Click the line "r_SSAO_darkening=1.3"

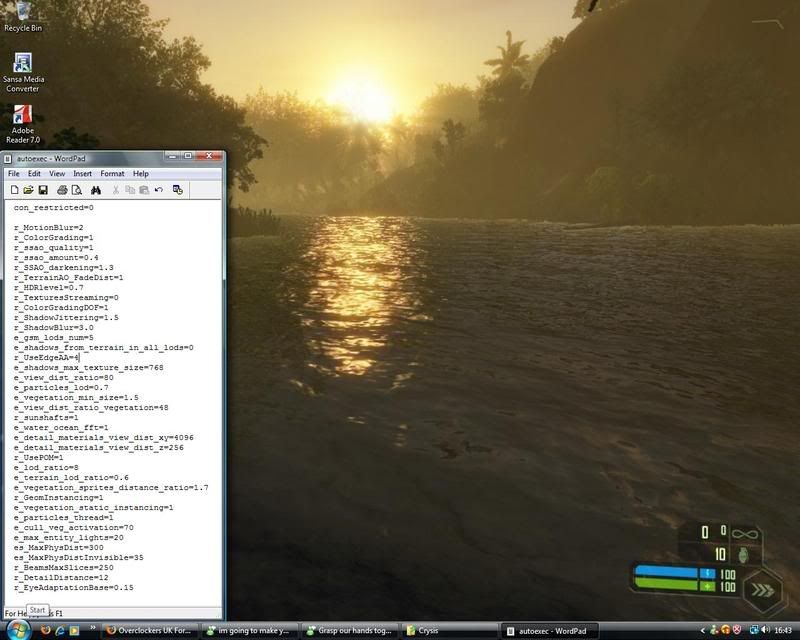[x=64, y=267]
